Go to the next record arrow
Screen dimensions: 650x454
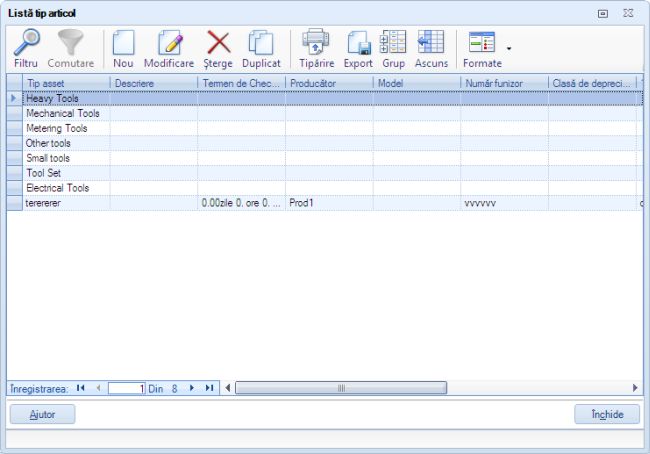click(192, 388)
